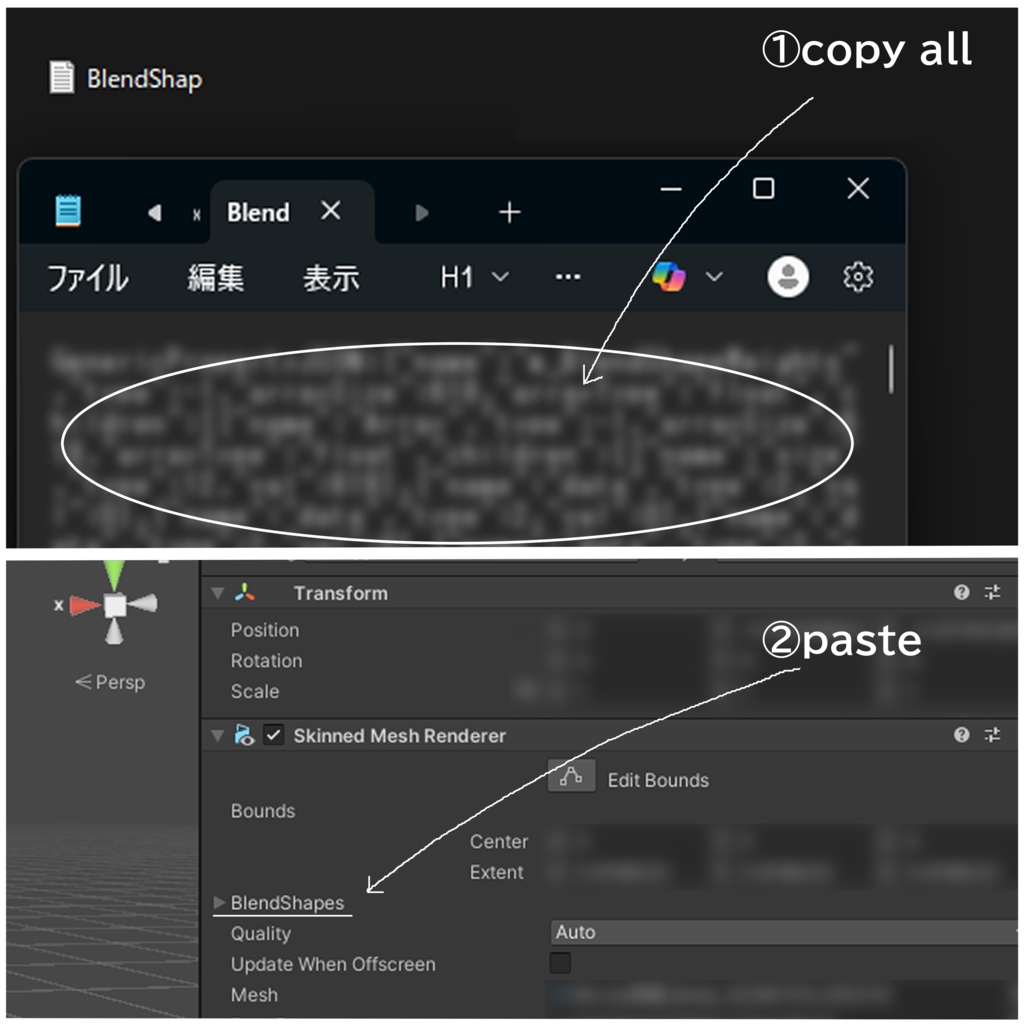1024x1024 pixels.
Task: Add a new Notepad tab
Action: 509,212
